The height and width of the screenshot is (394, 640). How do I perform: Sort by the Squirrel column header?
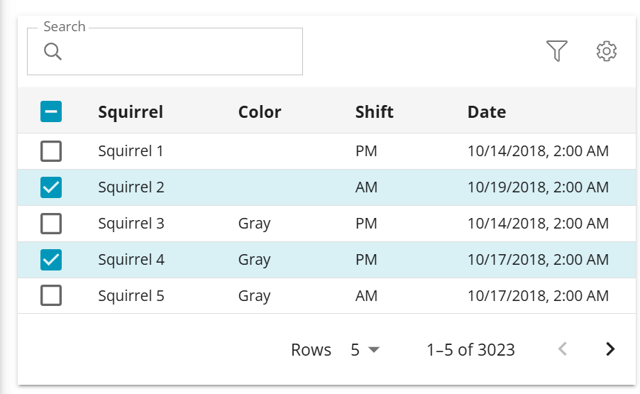pyautogui.click(x=131, y=112)
